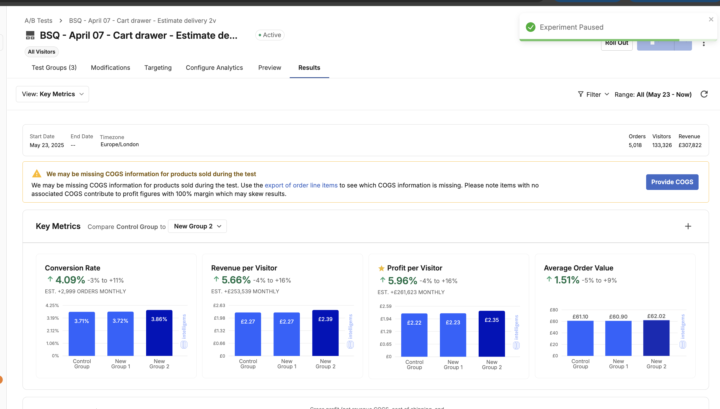Viewport: 720px width, 409px height.
Task: Click the Start Date May 23, 2025 value
Action: [x=47, y=145]
